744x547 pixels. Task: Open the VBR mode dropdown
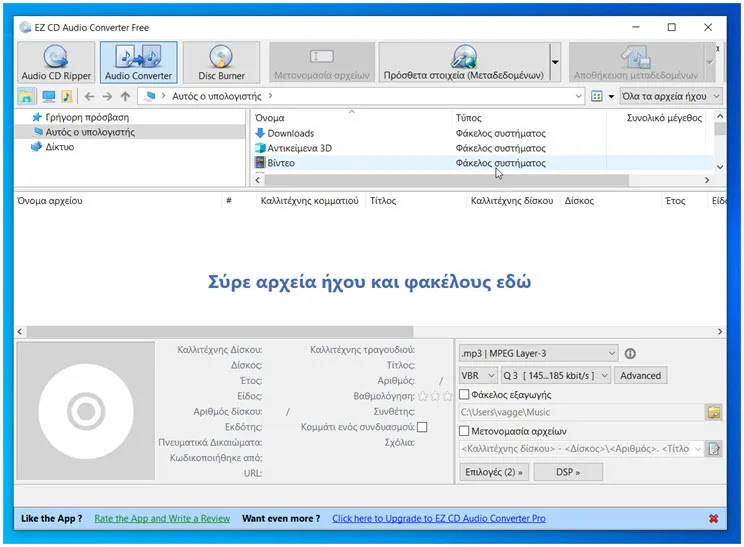pos(478,376)
